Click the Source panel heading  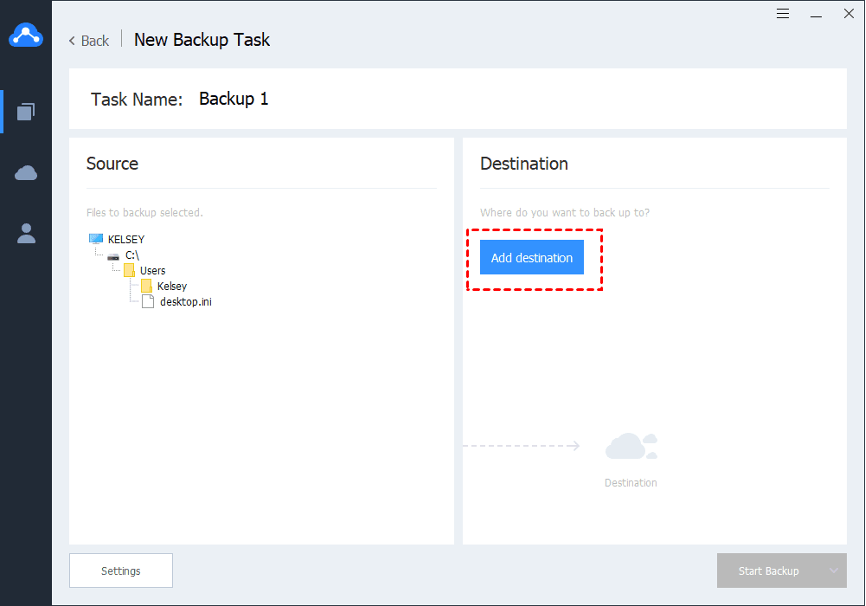coord(112,164)
